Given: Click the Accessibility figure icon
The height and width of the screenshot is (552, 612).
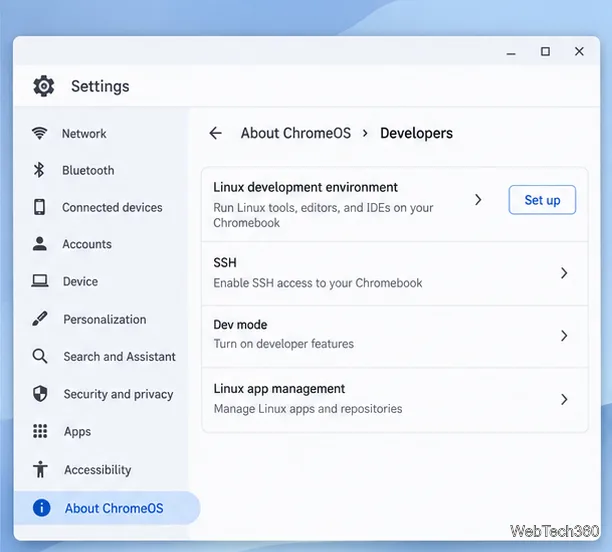Looking at the screenshot, I should click(40, 469).
